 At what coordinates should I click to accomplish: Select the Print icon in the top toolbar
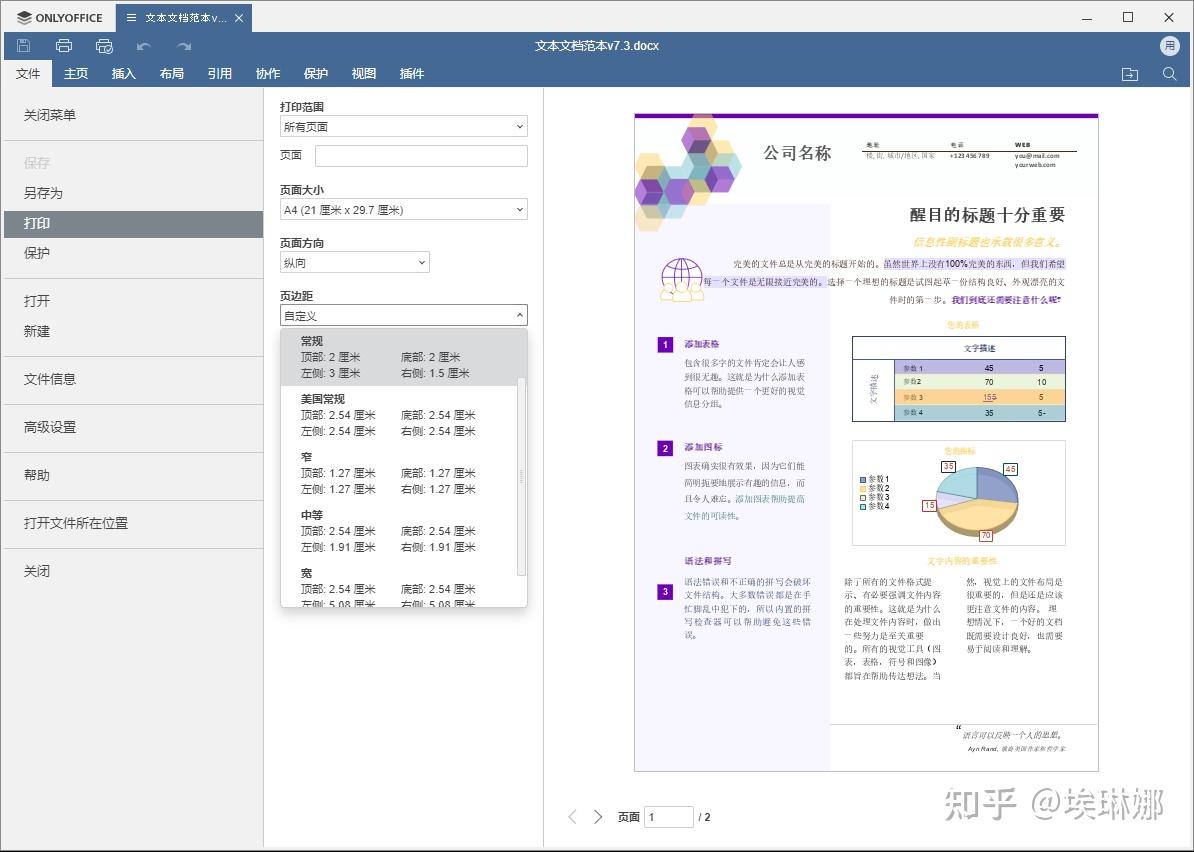(63, 45)
